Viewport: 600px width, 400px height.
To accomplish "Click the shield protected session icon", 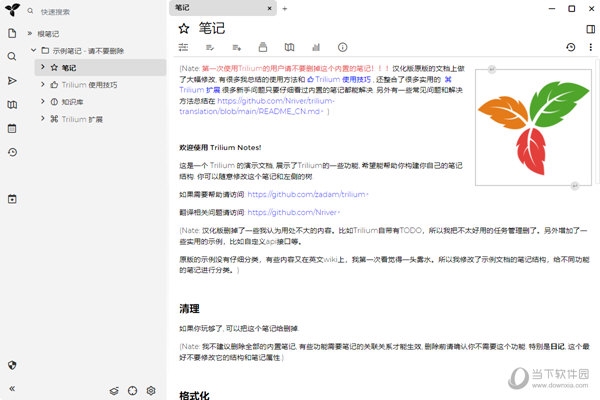I will pos(12,365).
